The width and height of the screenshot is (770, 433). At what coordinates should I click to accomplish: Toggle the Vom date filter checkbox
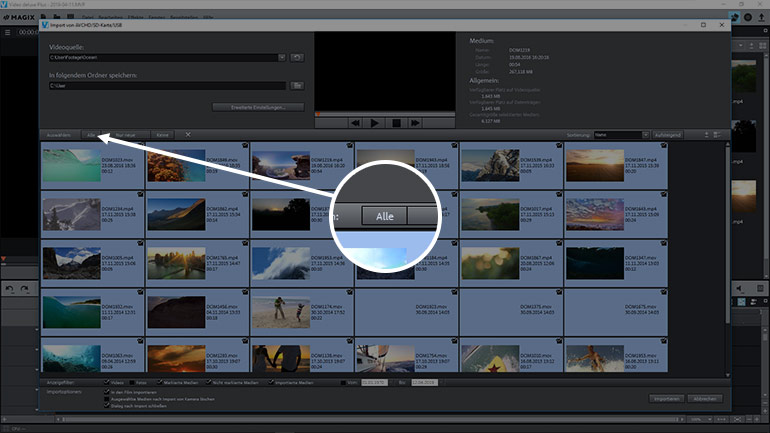click(x=343, y=382)
